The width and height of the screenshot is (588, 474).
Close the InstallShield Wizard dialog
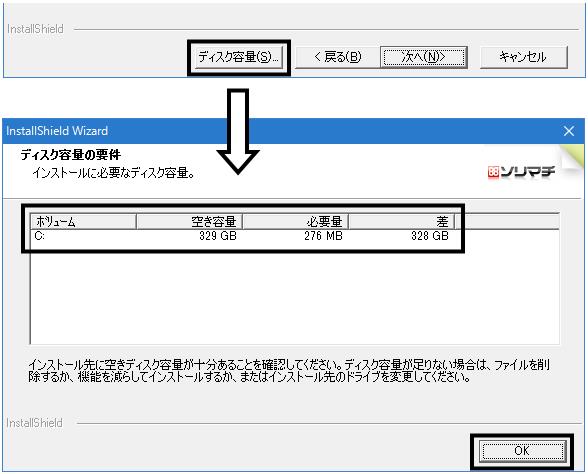click(x=569, y=131)
